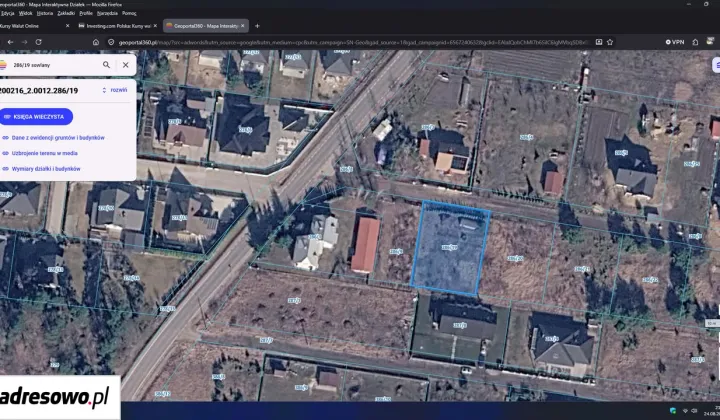Click parcel label 286/20 on the map

pyautogui.click(x=515, y=258)
